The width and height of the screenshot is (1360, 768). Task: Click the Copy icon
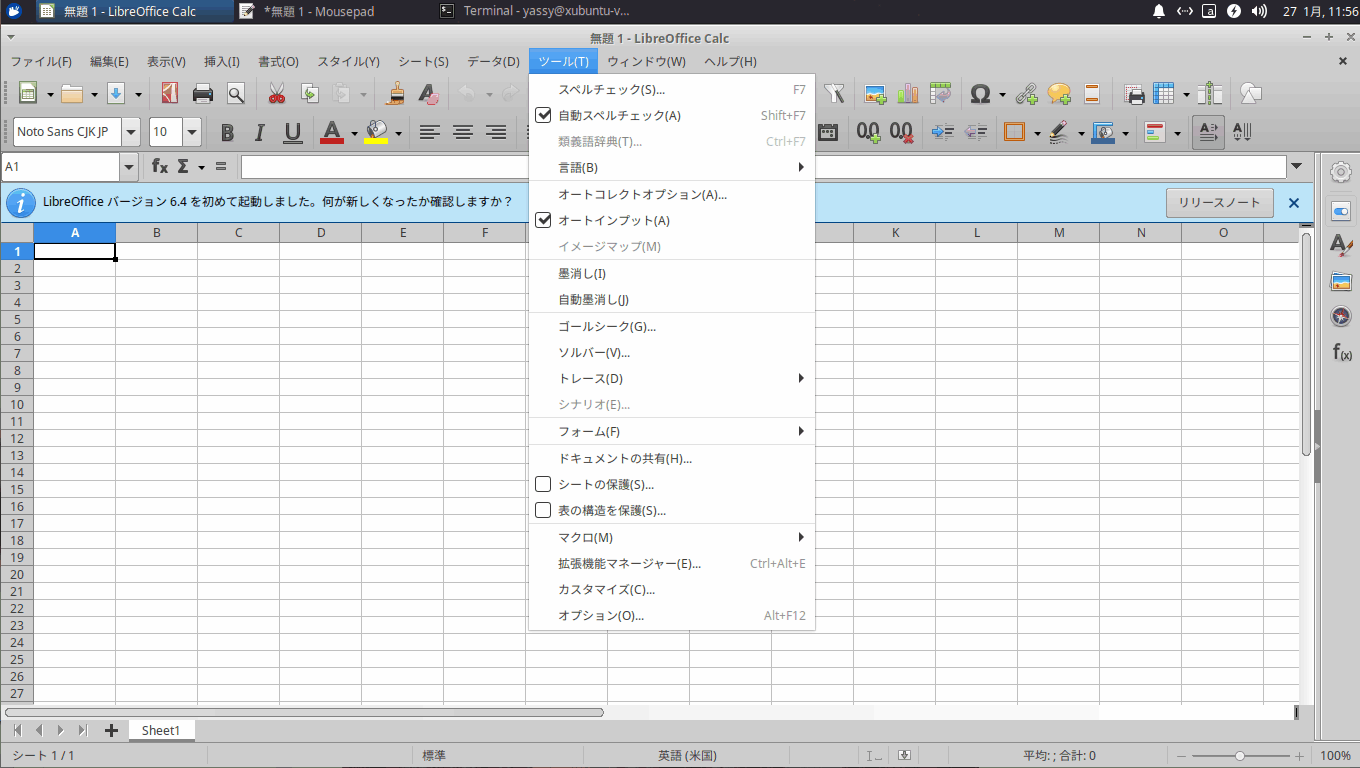[310, 94]
